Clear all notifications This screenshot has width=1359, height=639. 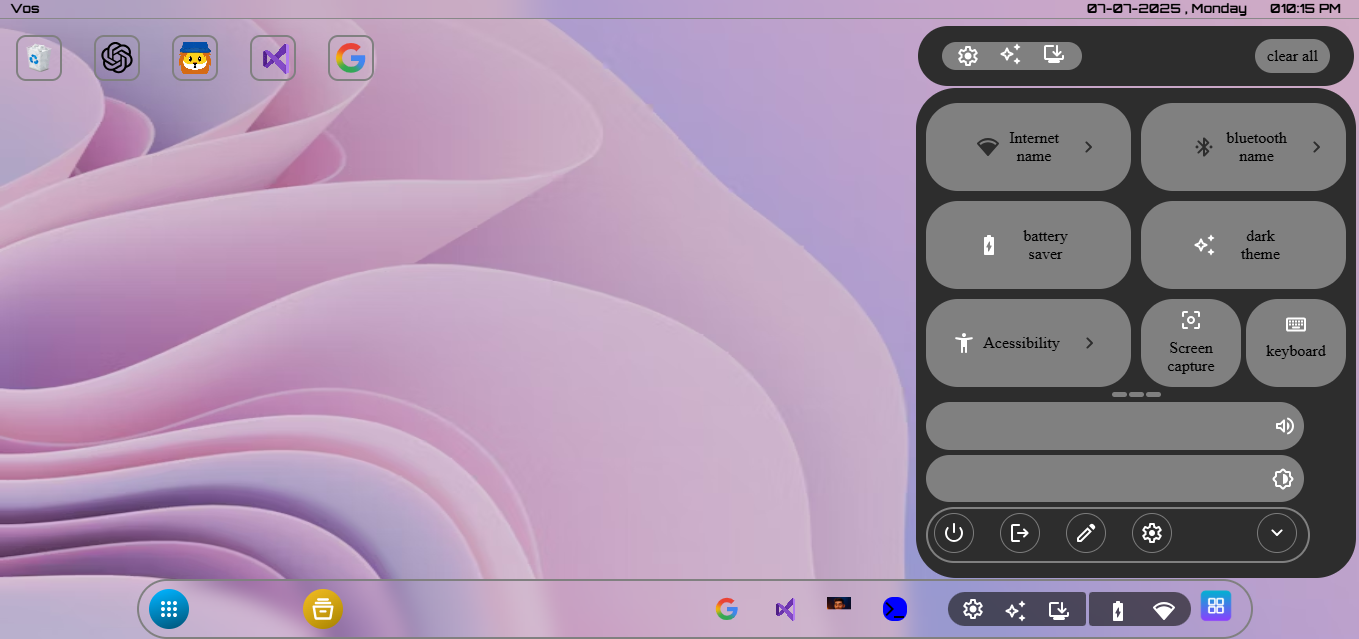[1292, 56]
